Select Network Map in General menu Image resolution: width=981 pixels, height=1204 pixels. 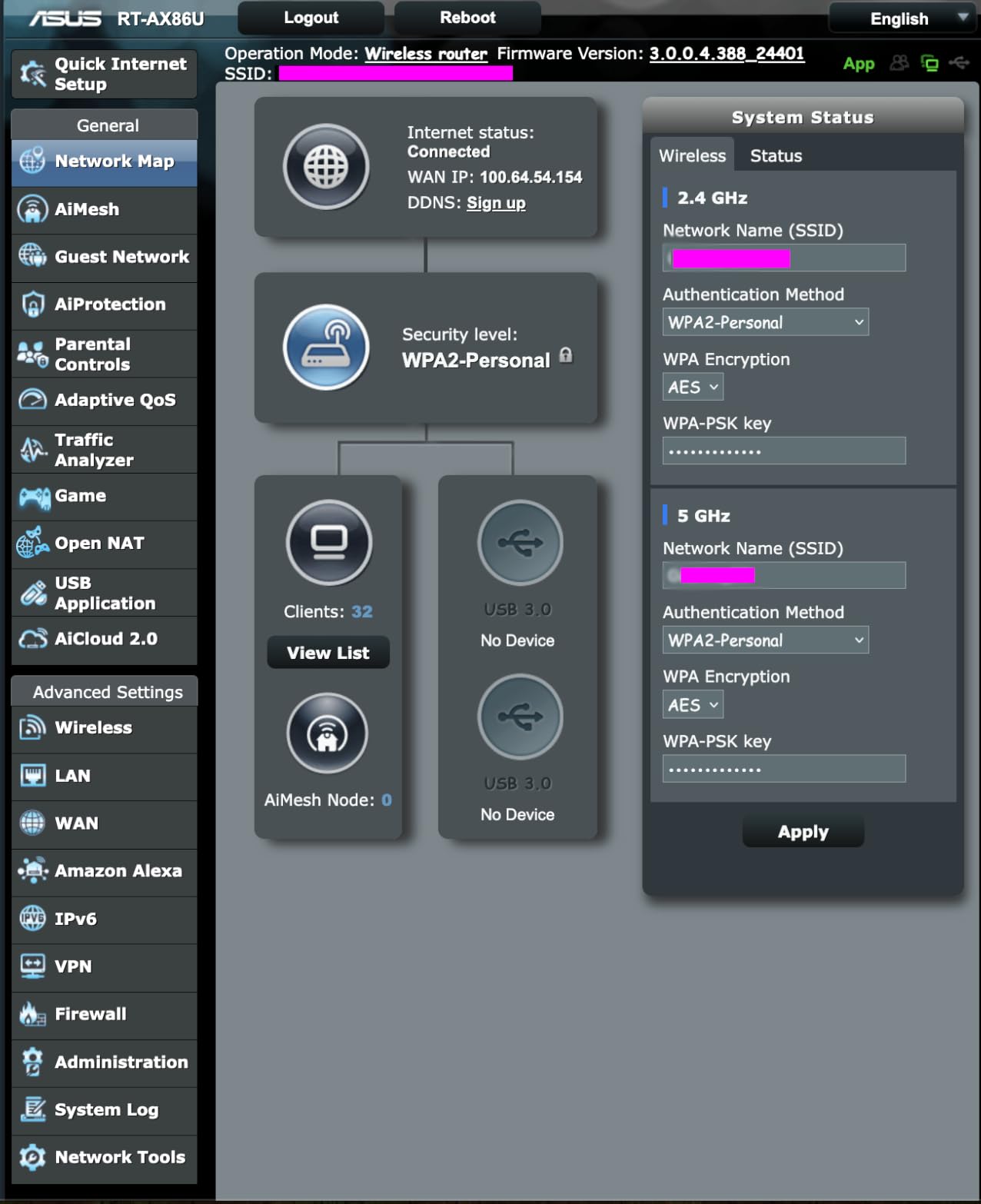click(105, 163)
